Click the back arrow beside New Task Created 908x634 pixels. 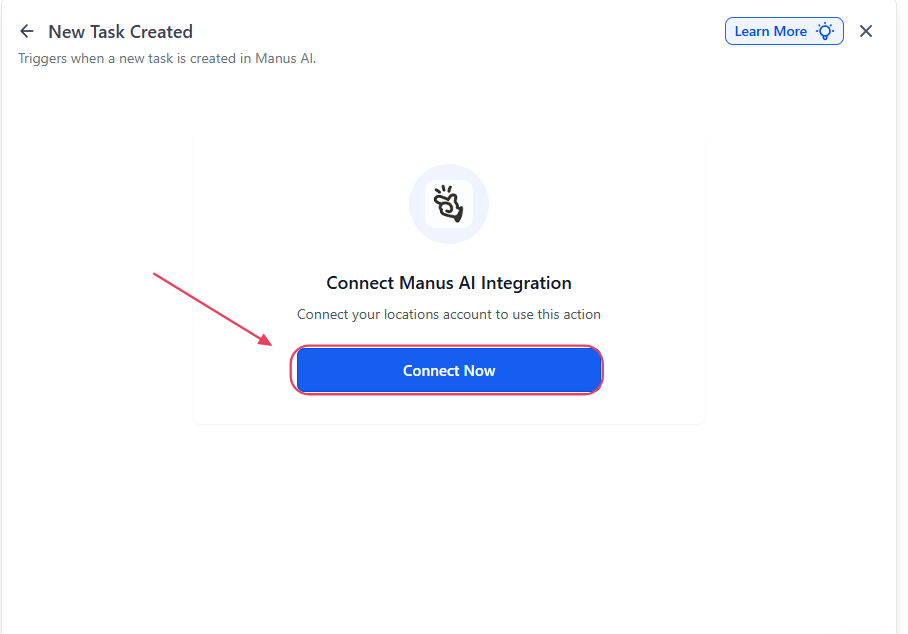pyautogui.click(x=27, y=31)
